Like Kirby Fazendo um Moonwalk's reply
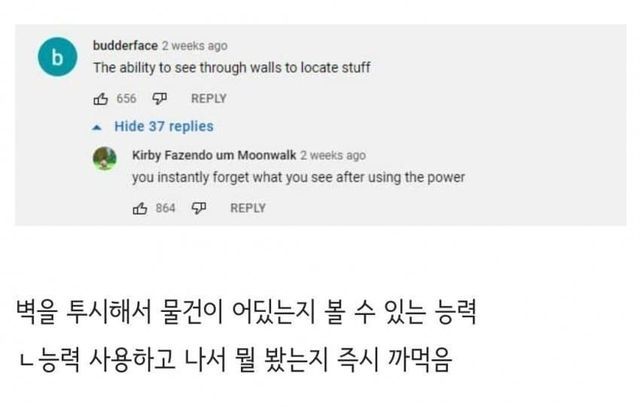Viewport: 640px width, 407px height. 140,208
